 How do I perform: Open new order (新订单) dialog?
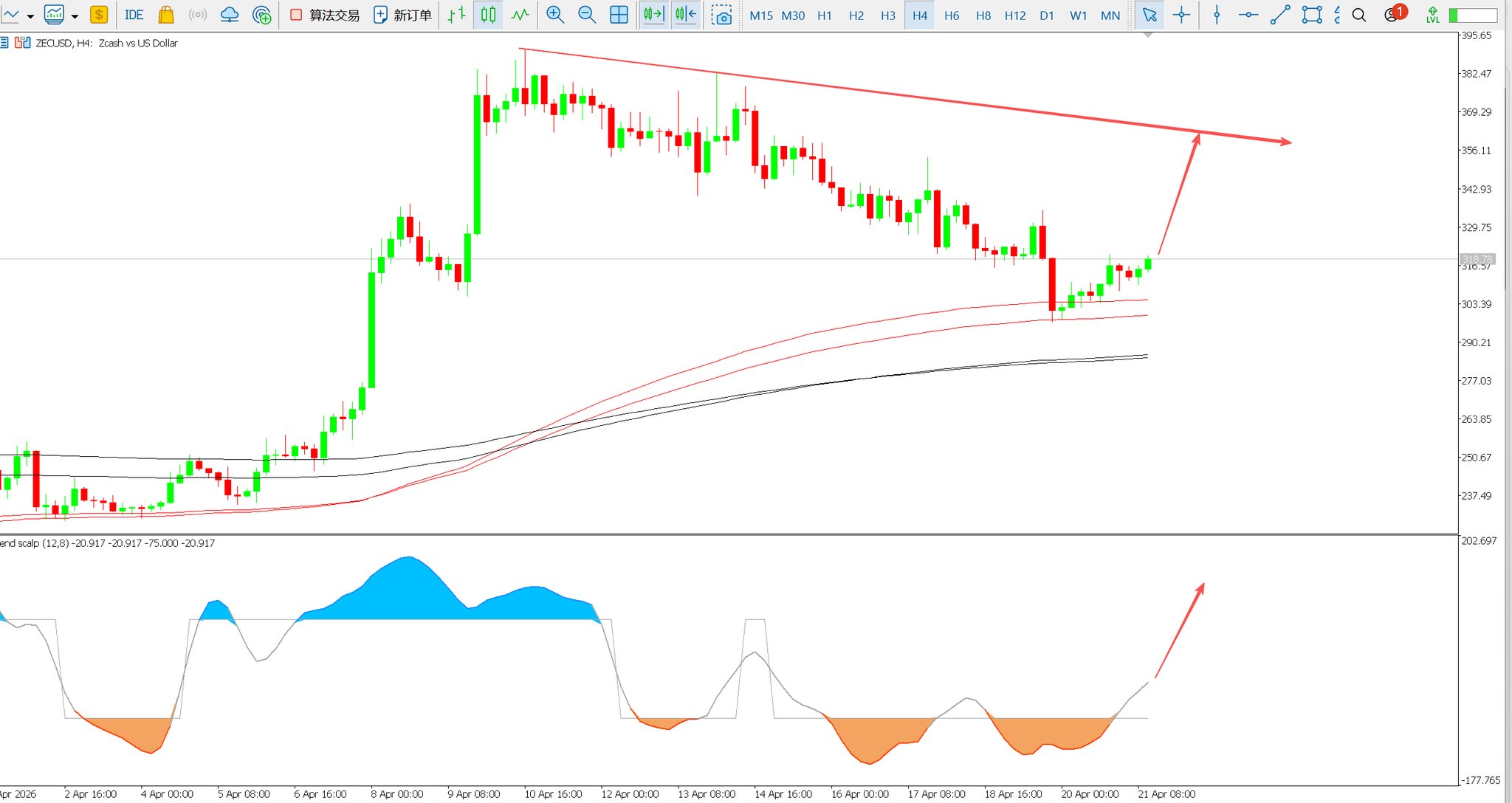[x=402, y=15]
